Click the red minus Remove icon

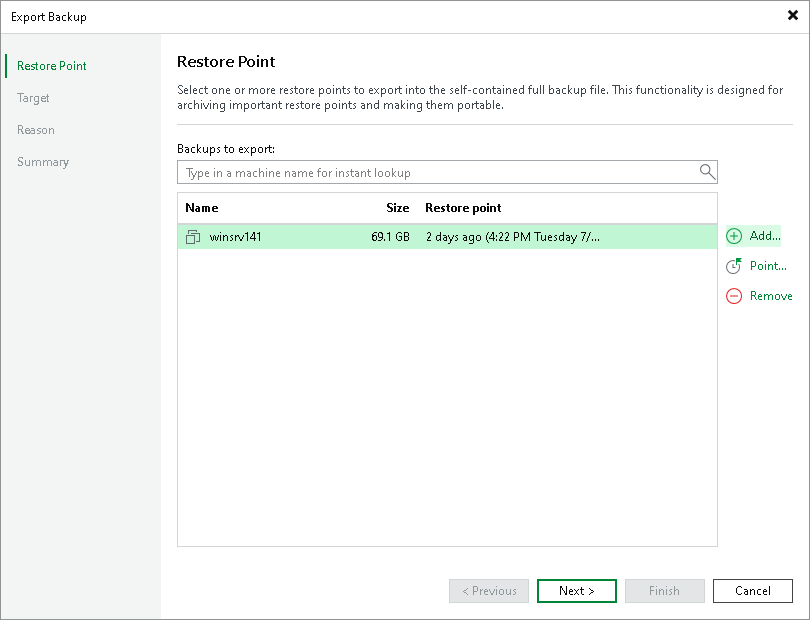tap(734, 296)
